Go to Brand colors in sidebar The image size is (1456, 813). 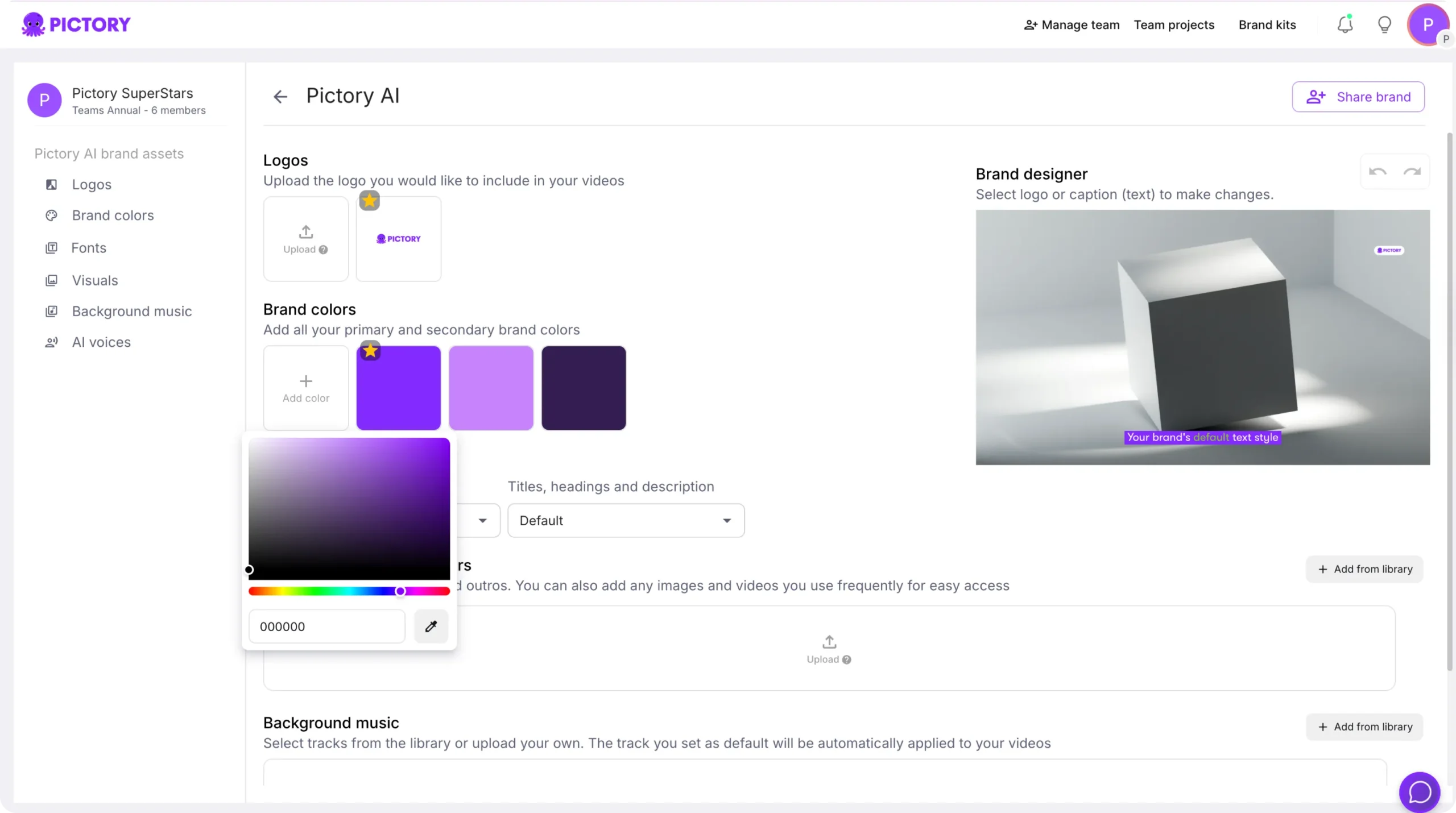pyautogui.click(x=113, y=215)
